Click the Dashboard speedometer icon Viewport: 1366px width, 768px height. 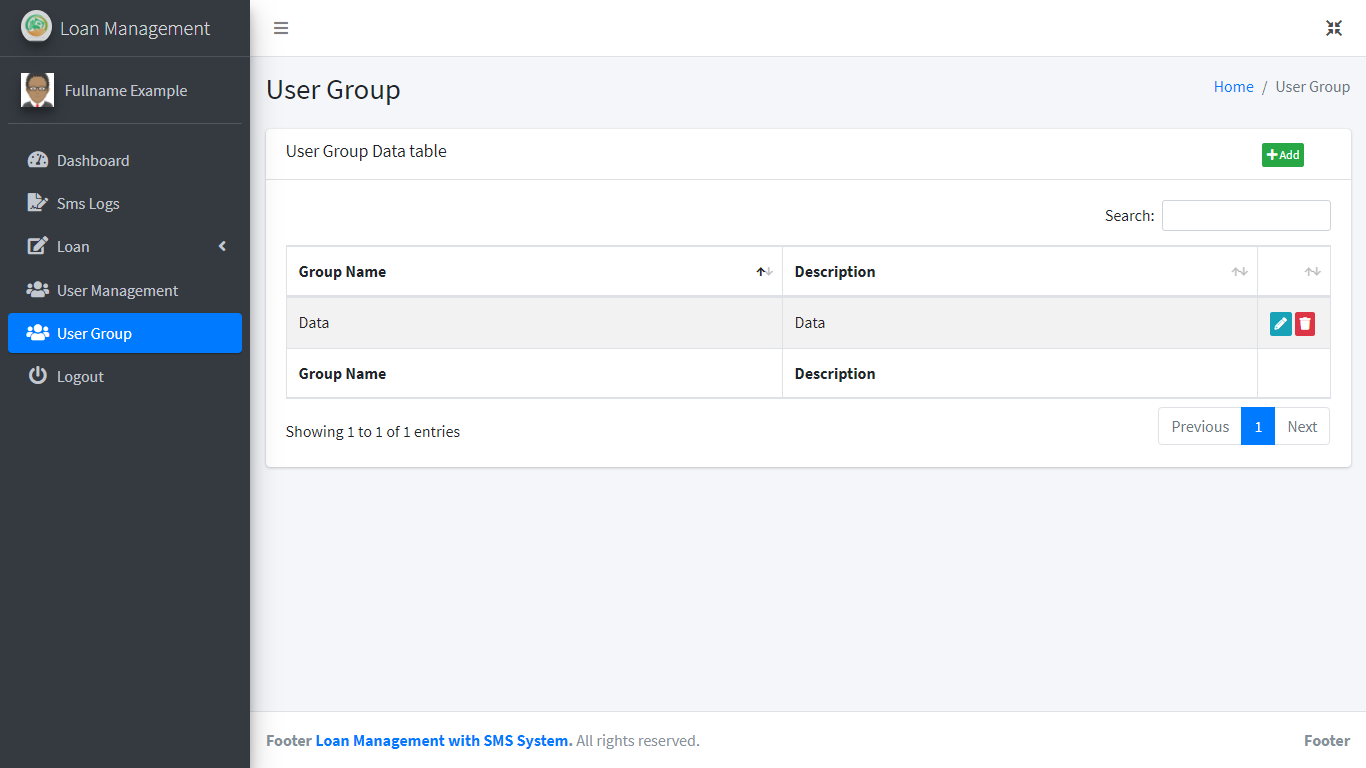[x=38, y=160]
